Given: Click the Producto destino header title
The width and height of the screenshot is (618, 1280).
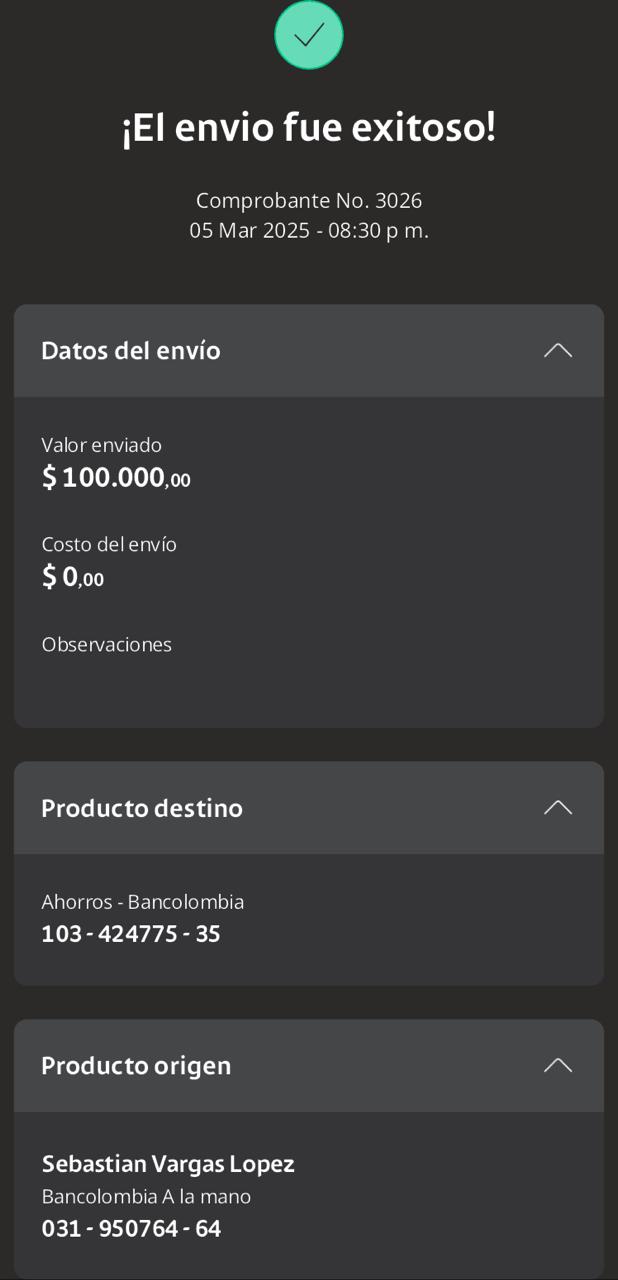Looking at the screenshot, I should coord(142,808).
